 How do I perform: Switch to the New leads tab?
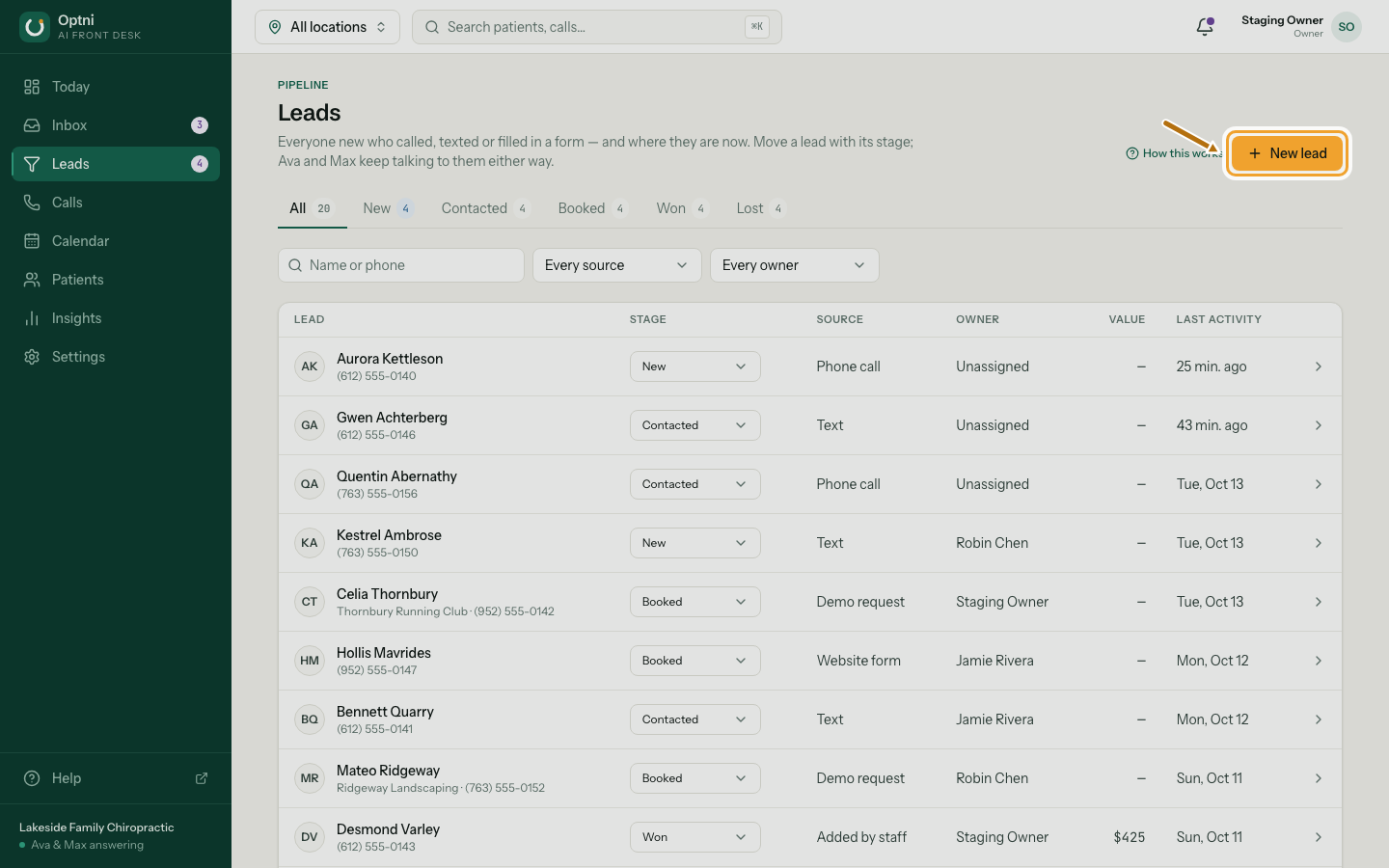pyautogui.click(x=388, y=208)
